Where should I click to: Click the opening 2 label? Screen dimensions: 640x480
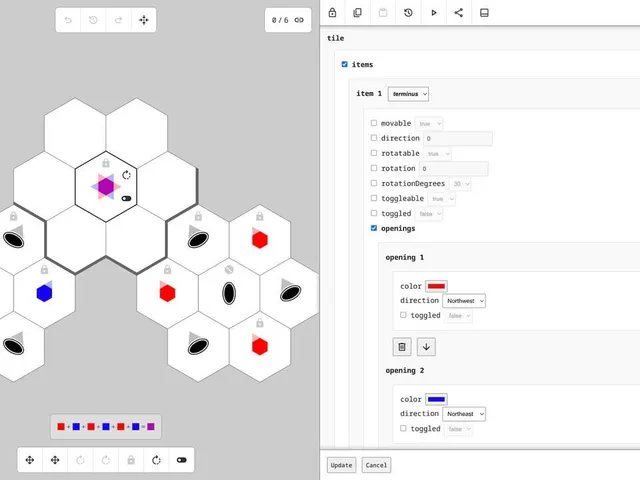click(x=404, y=370)
